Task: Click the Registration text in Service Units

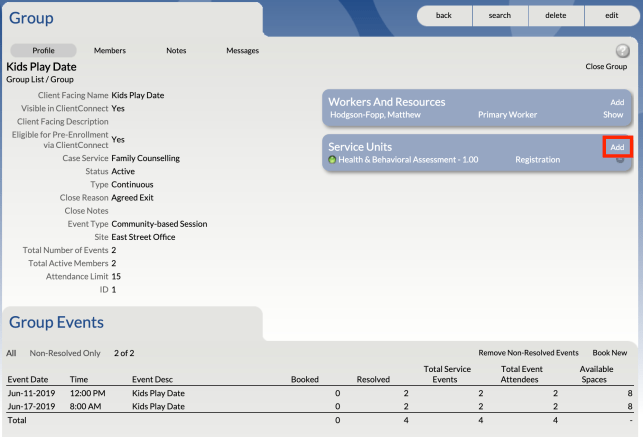Action: tap(537, 159)
